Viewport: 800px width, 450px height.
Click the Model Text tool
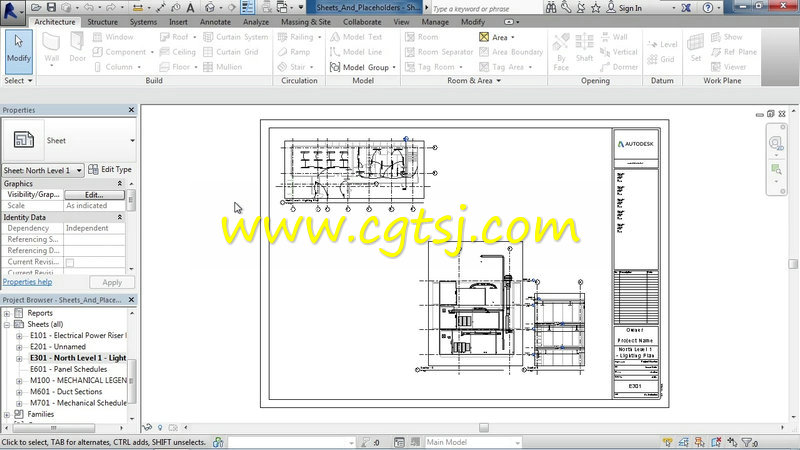[x=356, y=37]
